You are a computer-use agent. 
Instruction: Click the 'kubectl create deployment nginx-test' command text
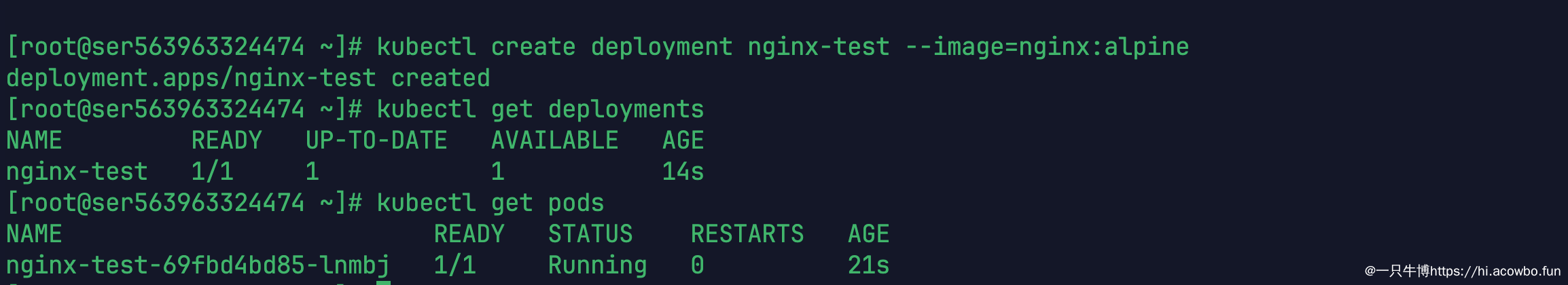[x=633, y=47]
